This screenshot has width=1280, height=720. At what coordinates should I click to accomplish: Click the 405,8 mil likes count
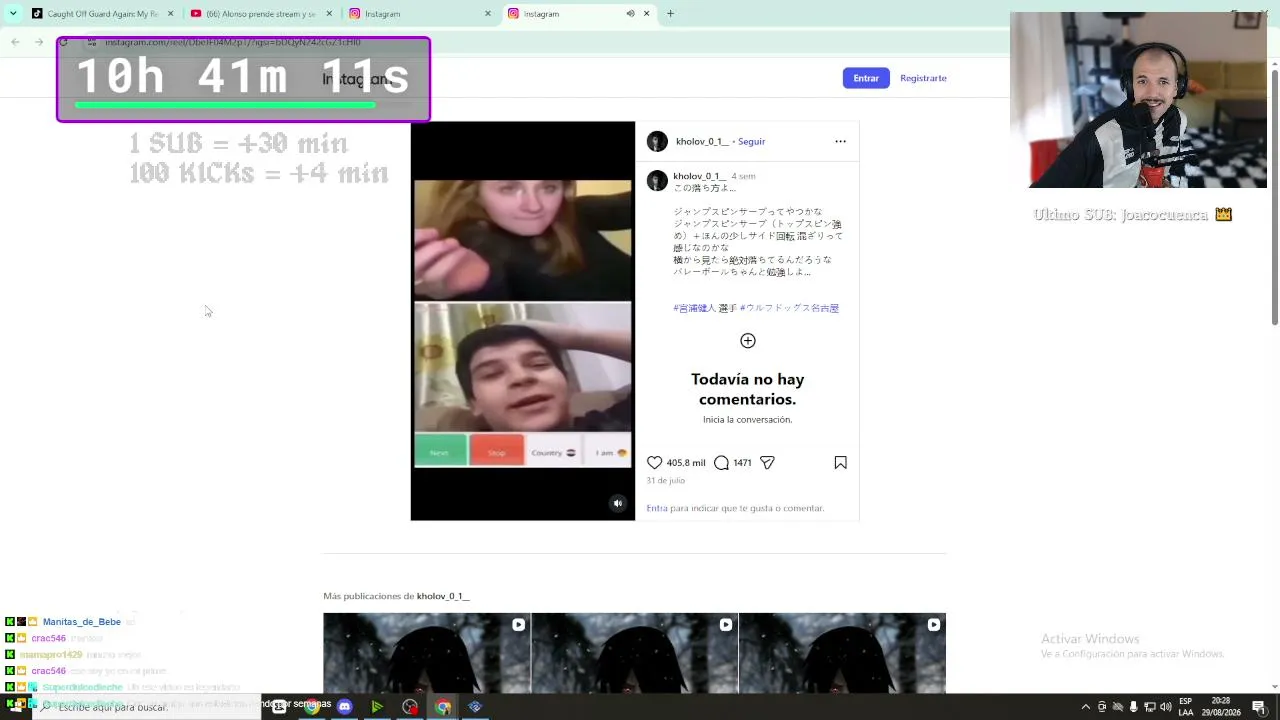click(686, 463)
